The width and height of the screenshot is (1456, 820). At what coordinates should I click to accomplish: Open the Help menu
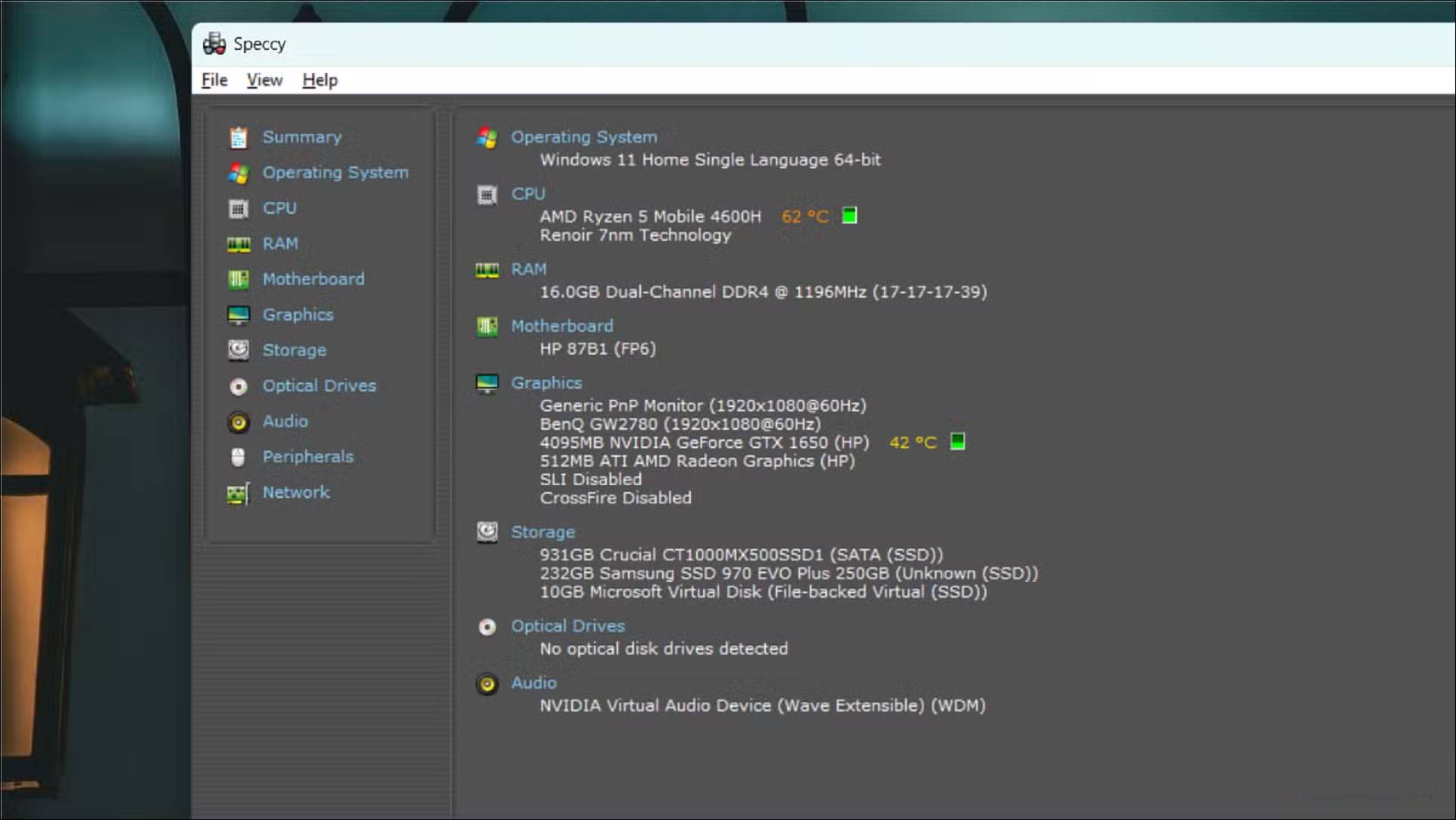[x=320, y=80]
